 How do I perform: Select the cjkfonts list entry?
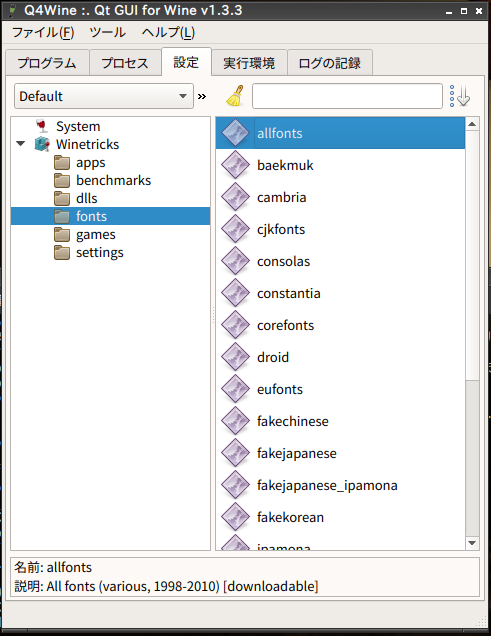coord(341,229)
